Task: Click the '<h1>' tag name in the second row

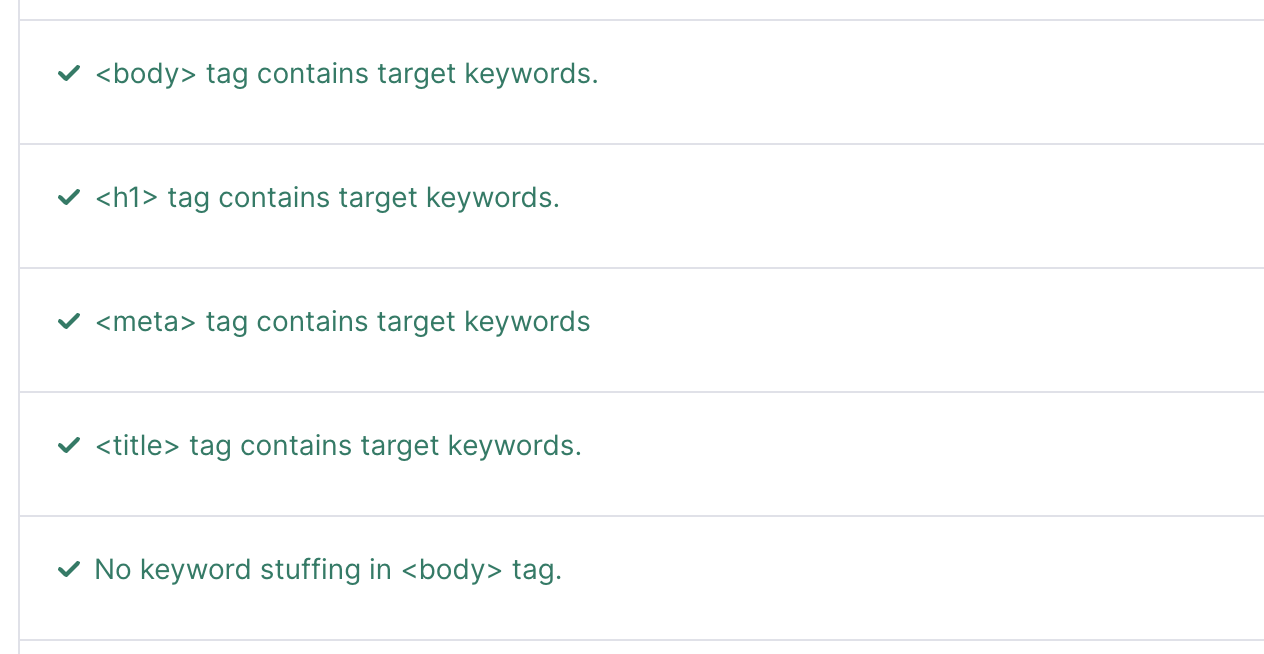Action: (x=127, y=198)
